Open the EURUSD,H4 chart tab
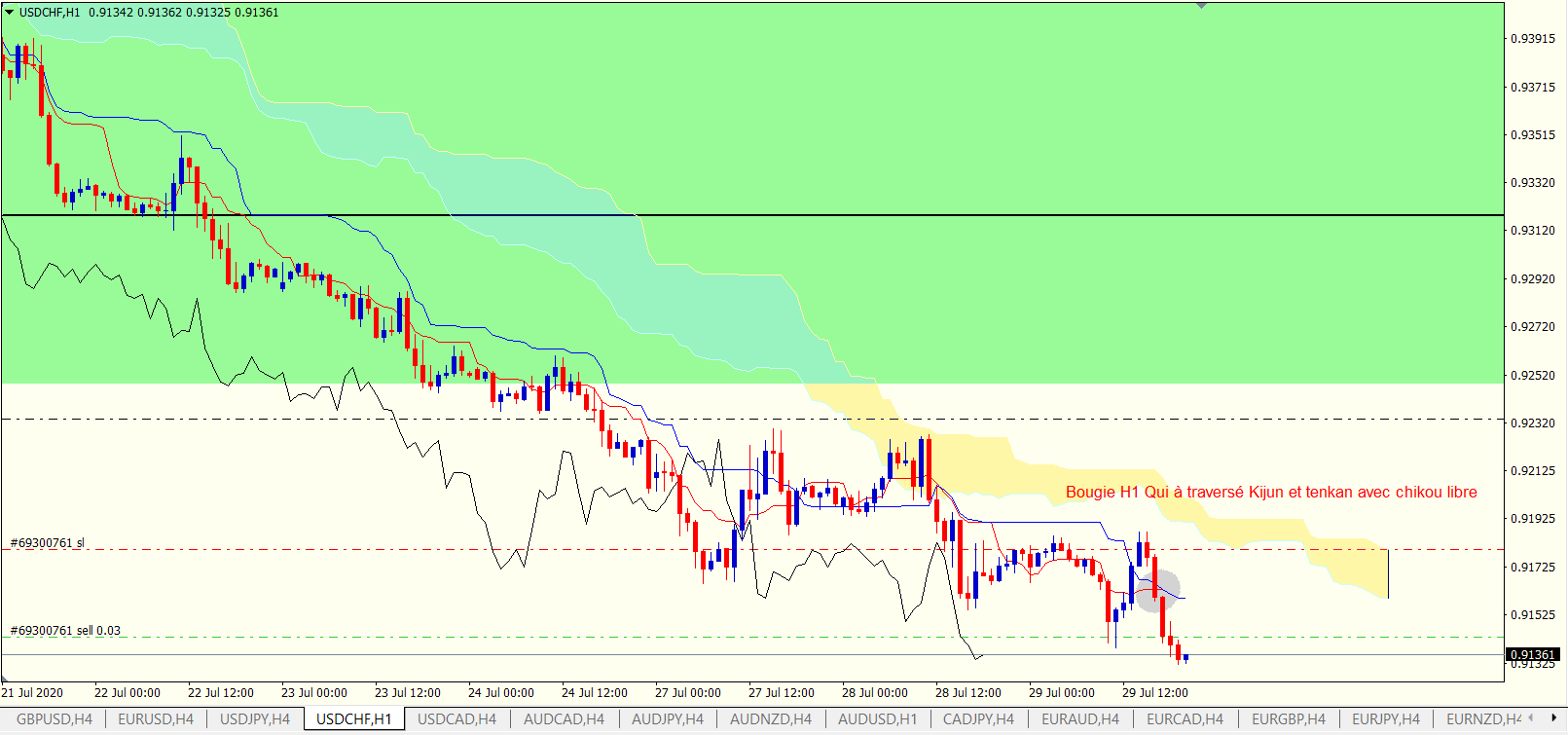 (156, 719)
